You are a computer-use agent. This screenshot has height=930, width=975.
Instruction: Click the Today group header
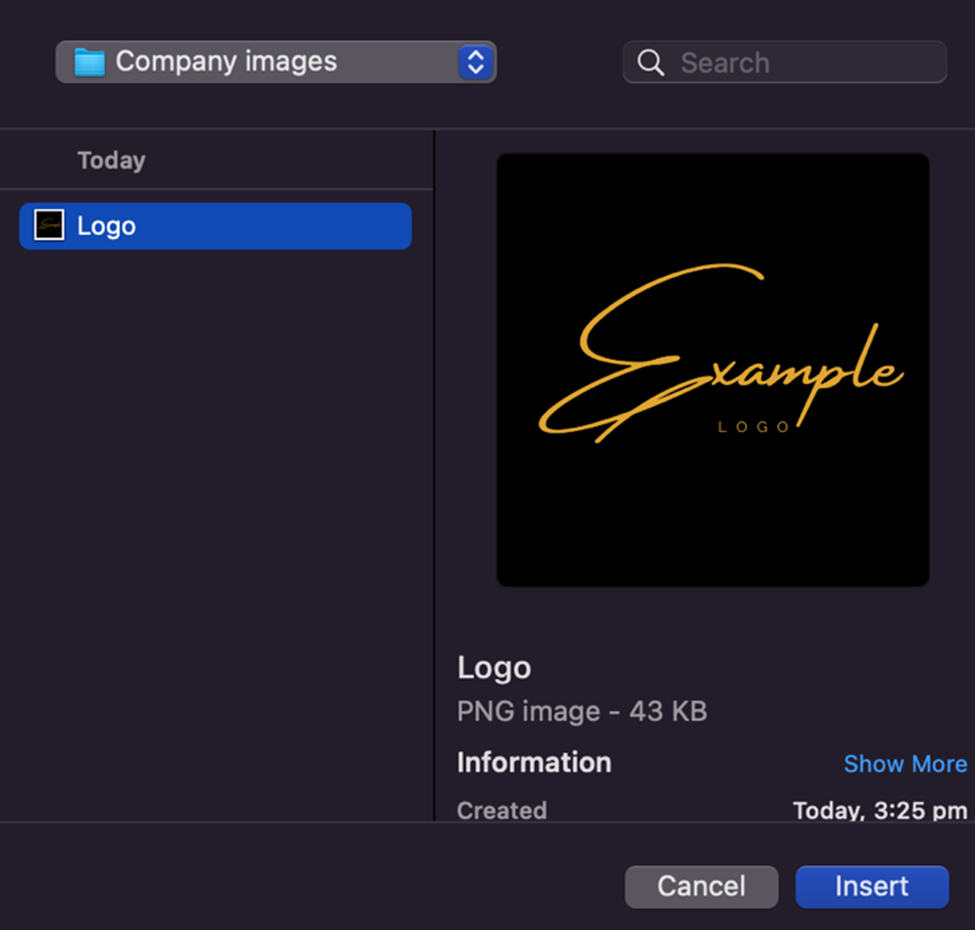111,160
